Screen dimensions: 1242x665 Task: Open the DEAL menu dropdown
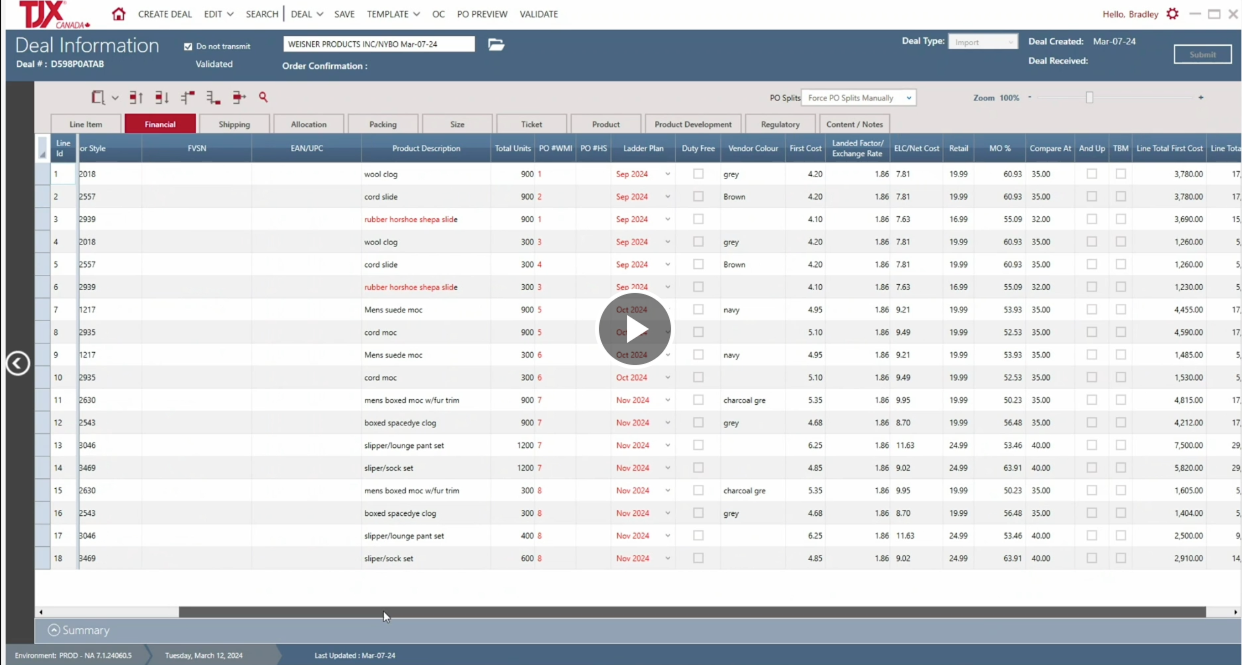pyautogui.click(x=306, y=14)
